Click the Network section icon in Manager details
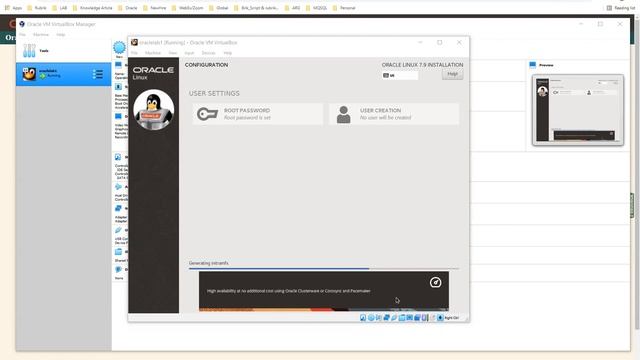Image resolution: width=640 pixels, height=360 pixels. click(118, 209)
